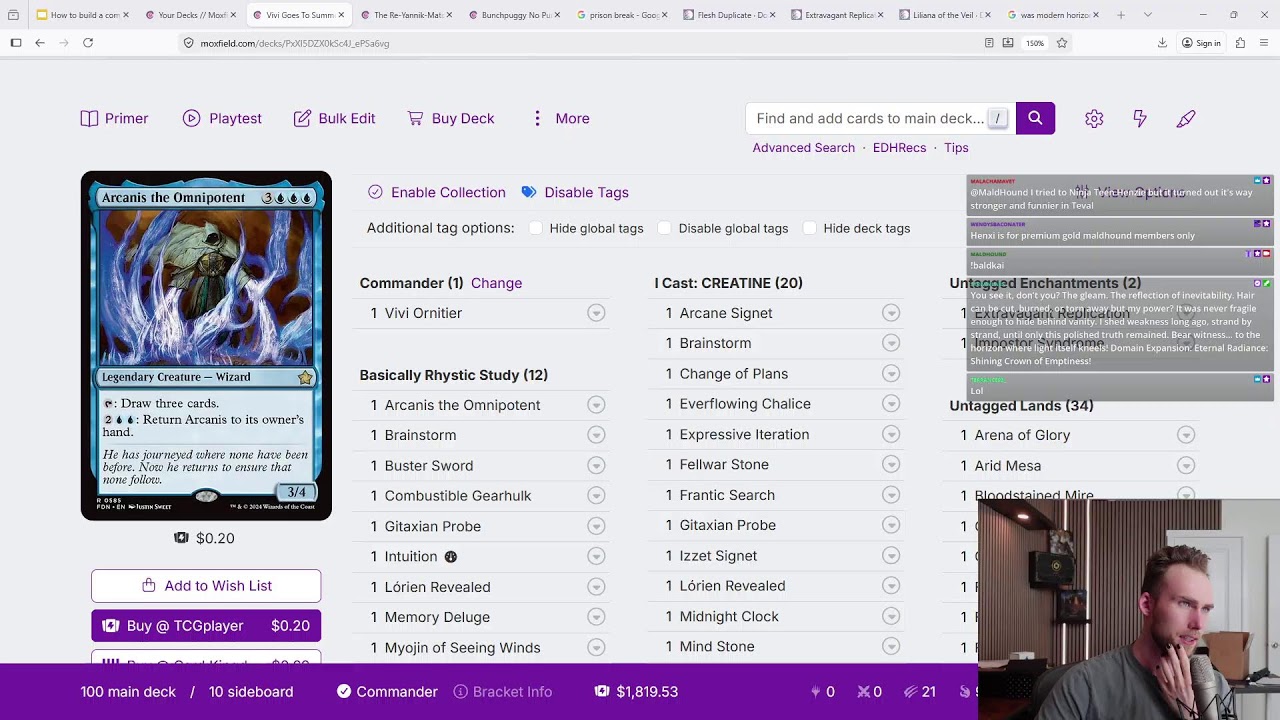Image resolution: width=1280 pixels, height=720 pixels.
Task: Click Disable Tags link
Action: click(586, 192)
